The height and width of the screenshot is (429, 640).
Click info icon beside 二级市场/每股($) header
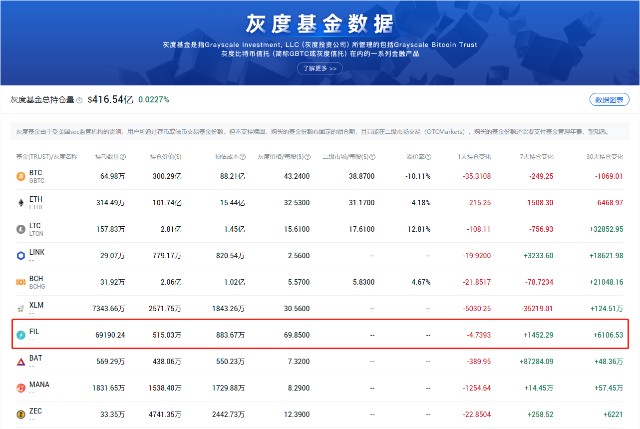tap(373, 157)
